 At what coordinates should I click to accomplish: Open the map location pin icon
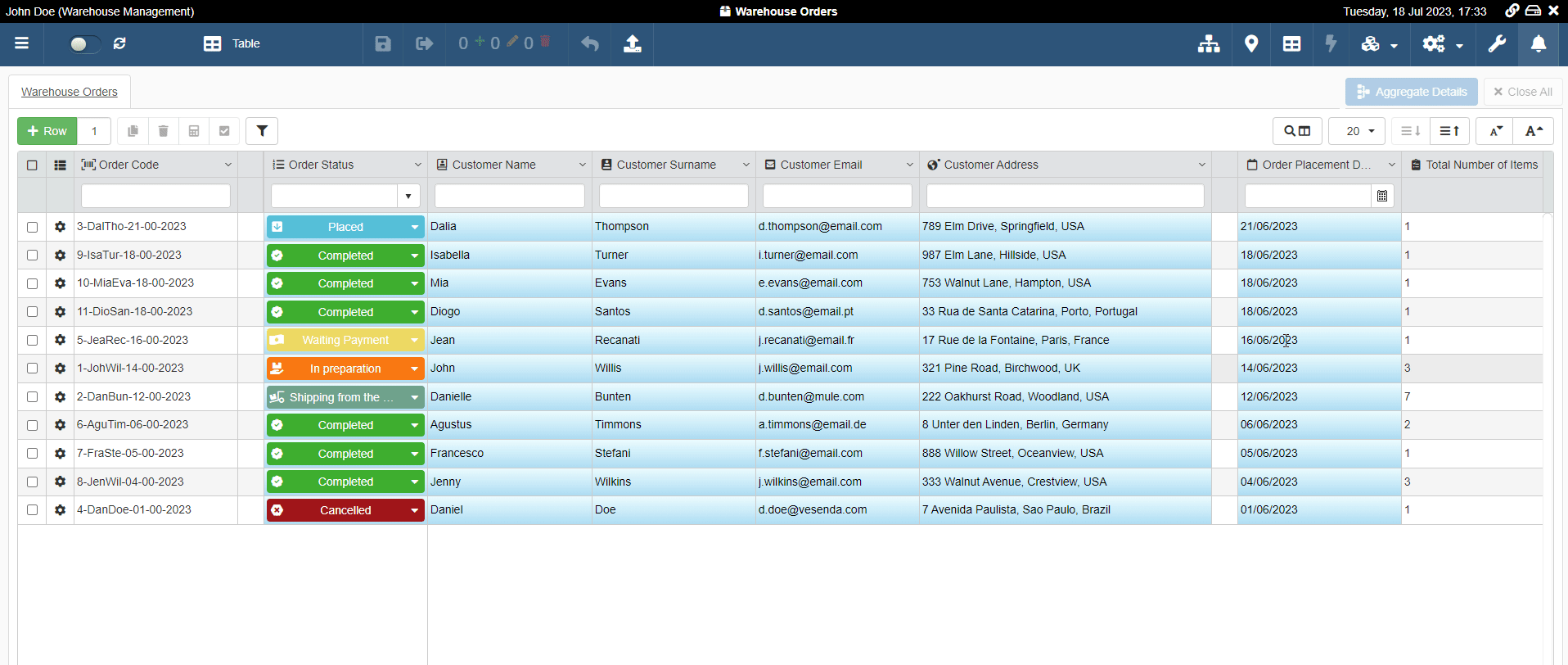coord(1250,43)
